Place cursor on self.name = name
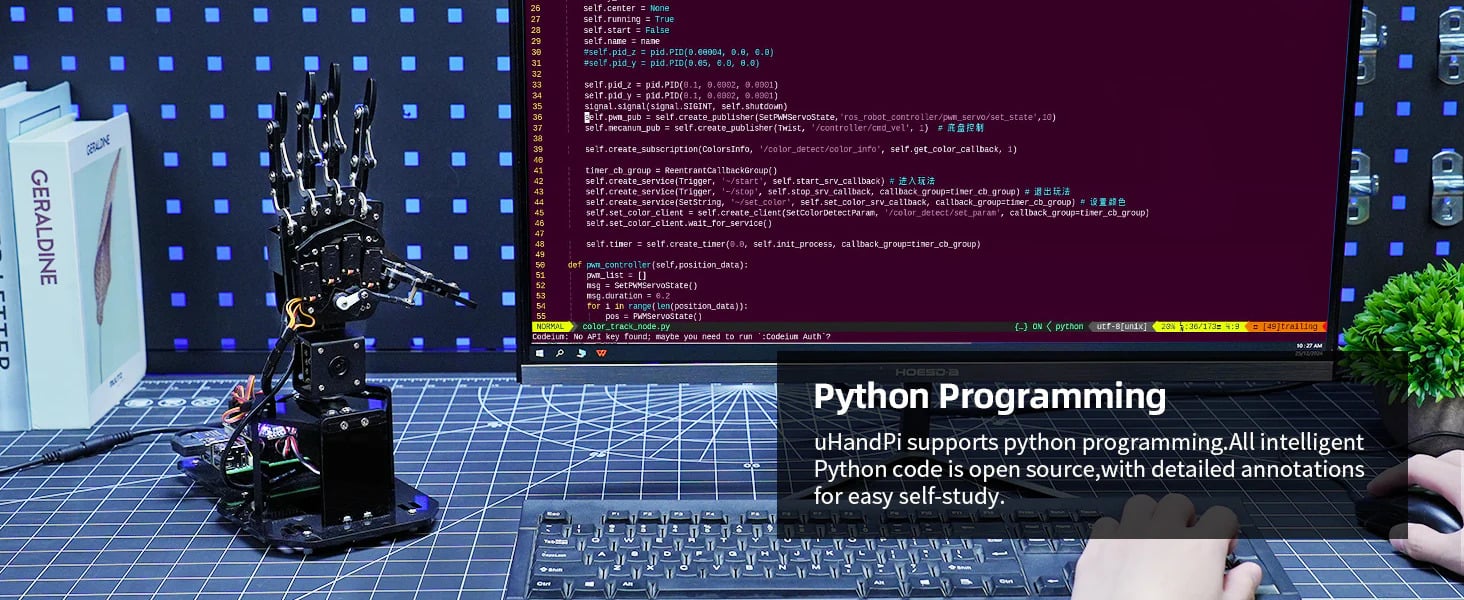The height and width of the screenshot is (600, 1464). (x=621, y=41)
